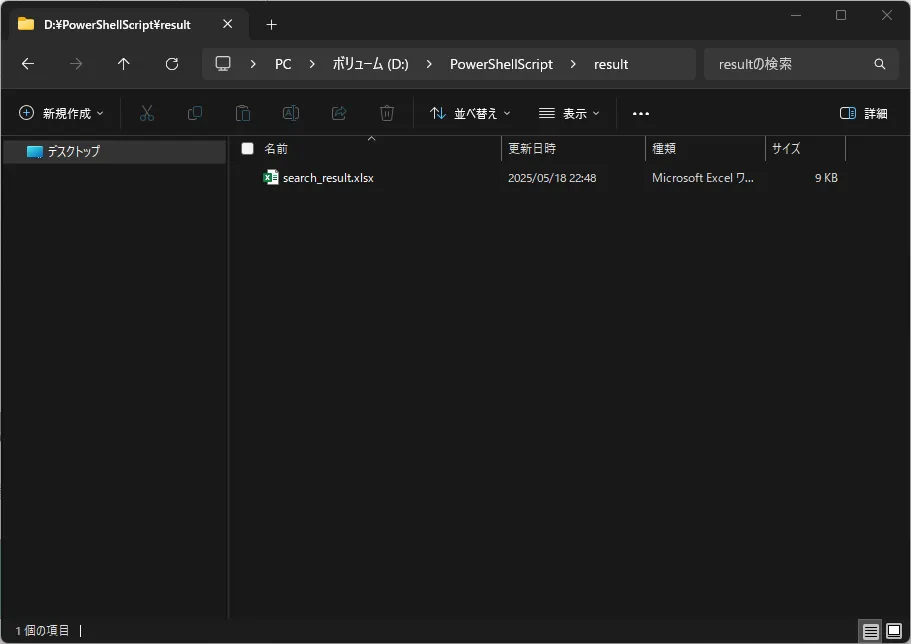Image resolution: width=911 pixels, height=644 pixels.
Task: Open the 並べ替え sort dropdown
Action: click(x=470, y=113)
